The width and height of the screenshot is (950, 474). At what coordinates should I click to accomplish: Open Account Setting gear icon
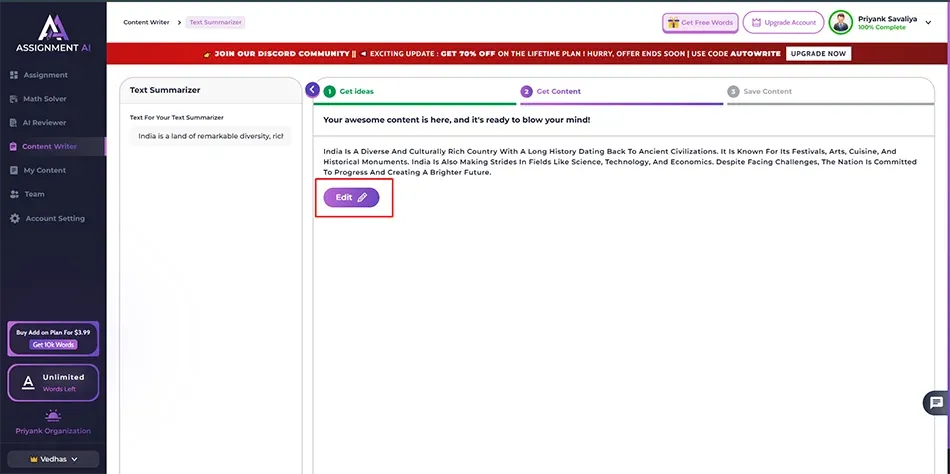[14, 218]
